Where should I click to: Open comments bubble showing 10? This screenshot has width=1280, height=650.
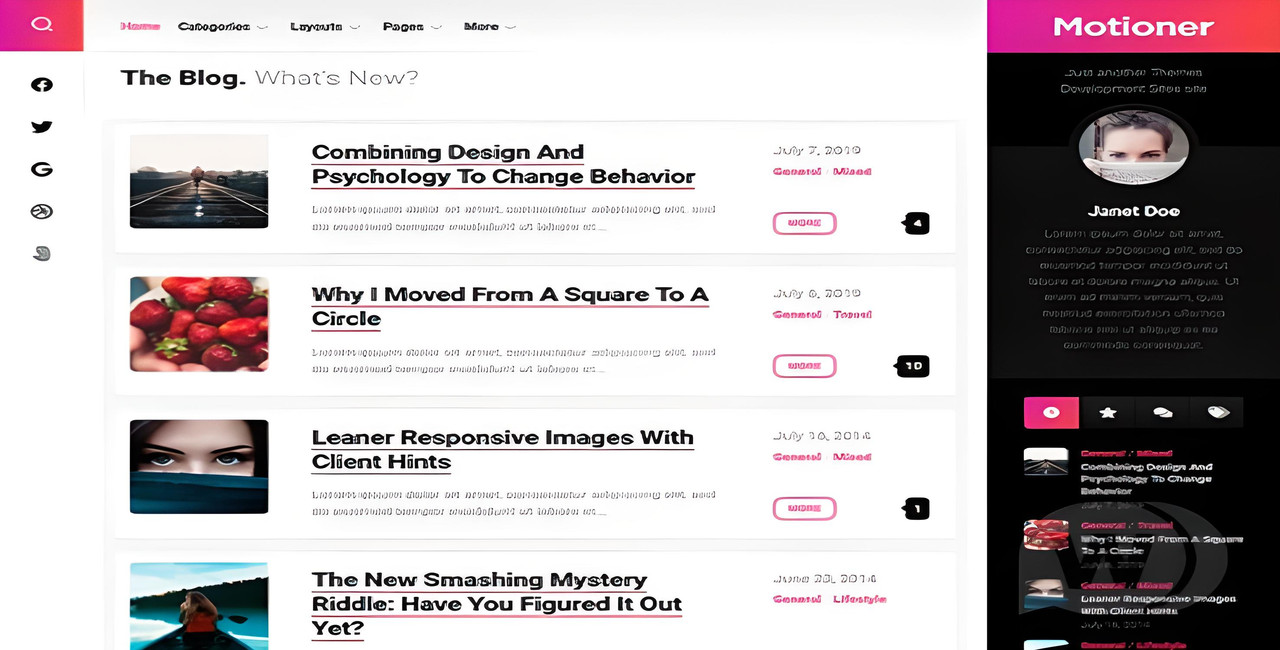[x=913, y=366]
